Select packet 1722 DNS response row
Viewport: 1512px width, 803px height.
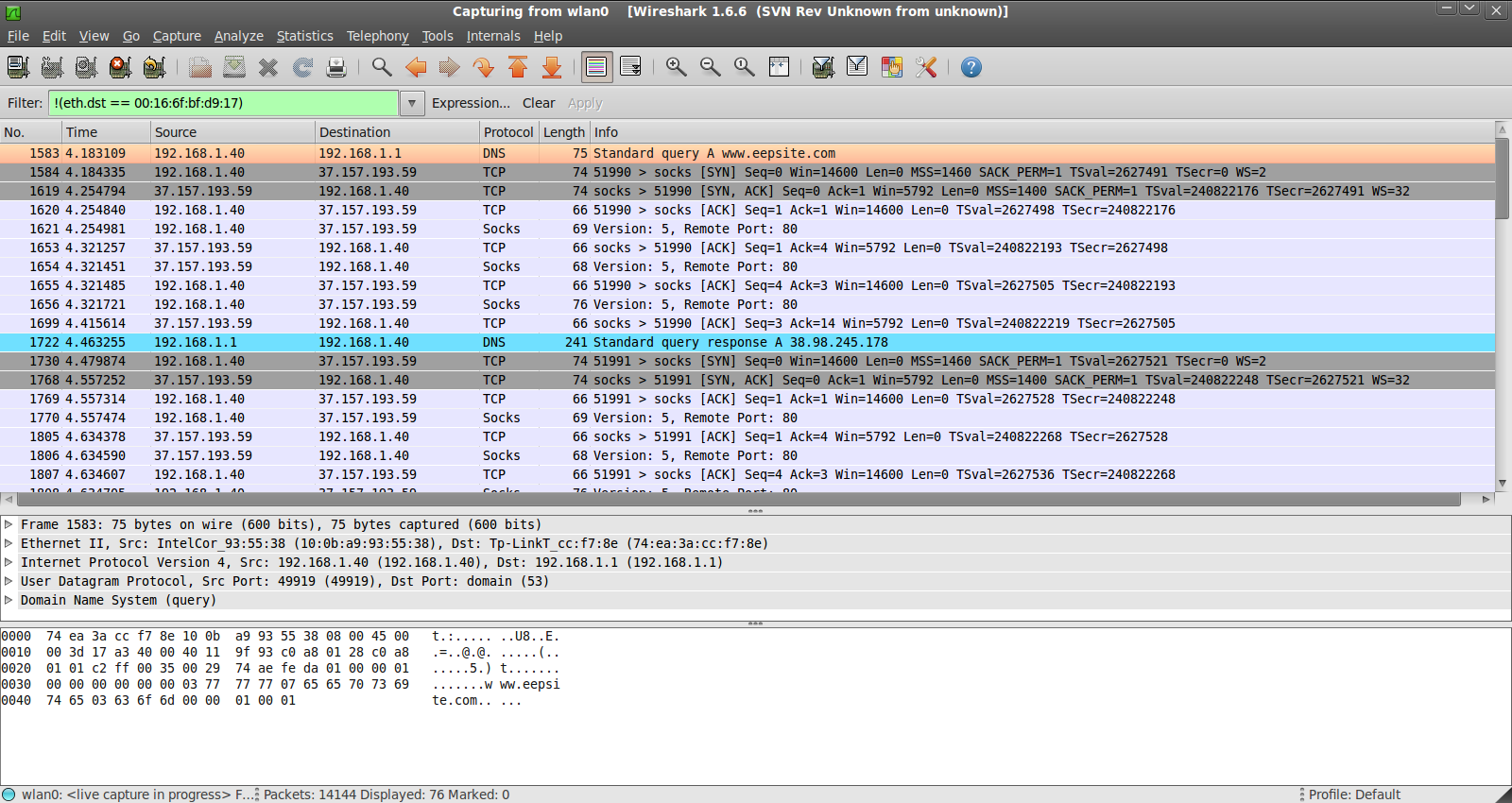pos(747,342)
